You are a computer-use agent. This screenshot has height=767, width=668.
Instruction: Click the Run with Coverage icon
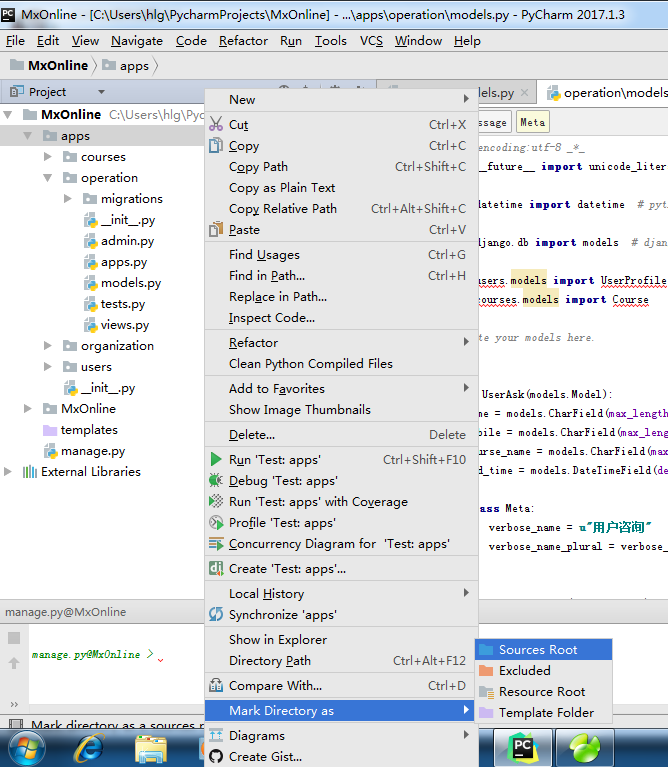[216, 501]
